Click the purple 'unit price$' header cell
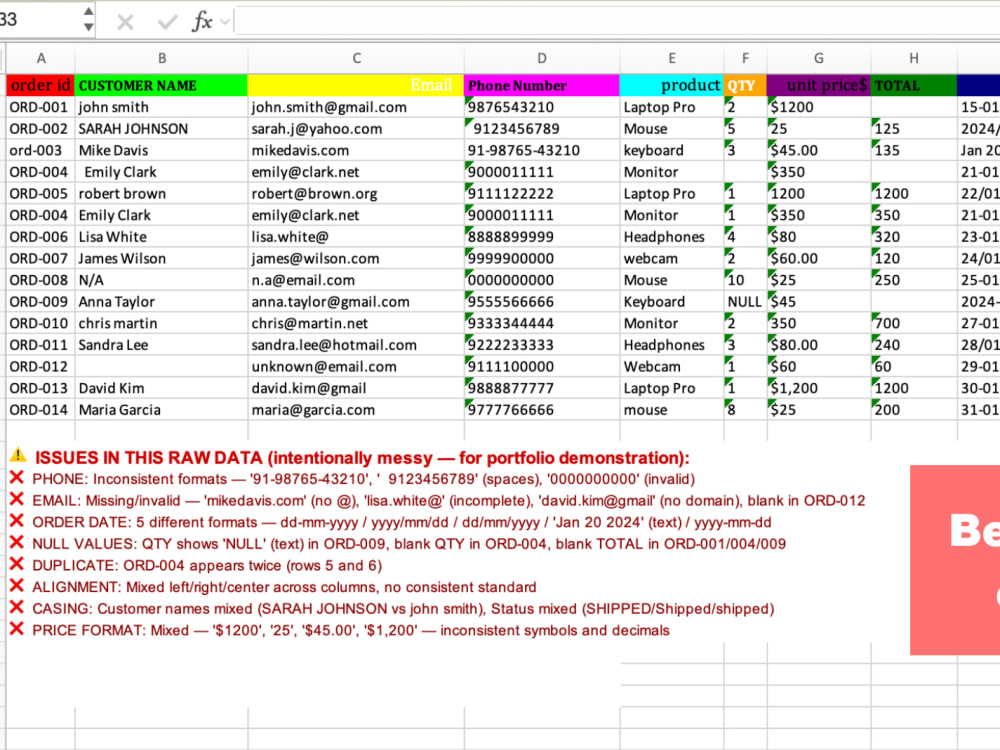Screen dimensions: 1000x750 [x=819, y=85]
